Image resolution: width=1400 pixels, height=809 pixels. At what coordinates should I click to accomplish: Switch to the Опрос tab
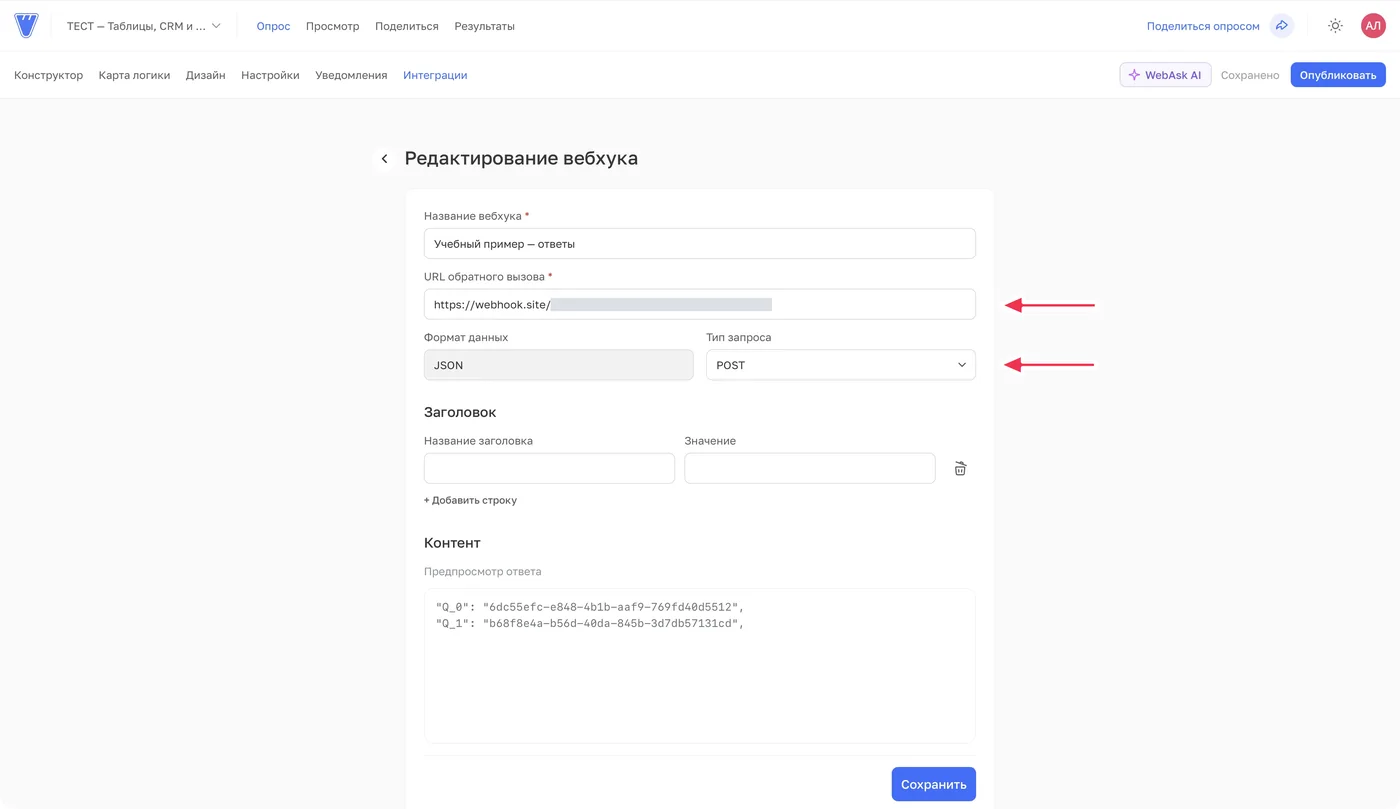coord(273,26)
